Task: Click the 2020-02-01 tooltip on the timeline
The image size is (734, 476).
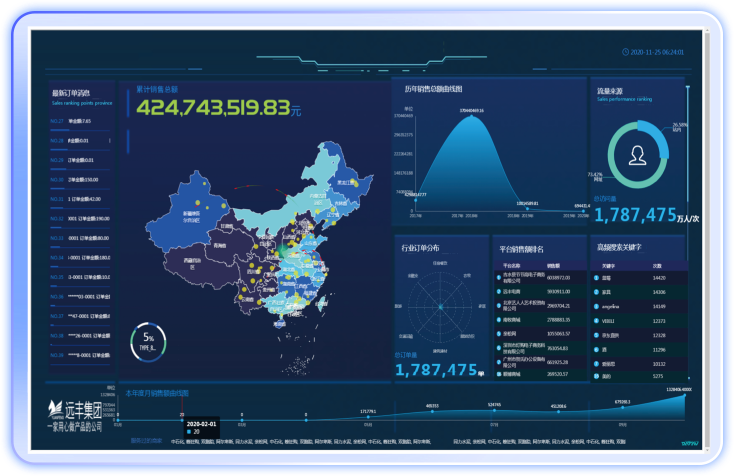Action: [x=182, y=424]
